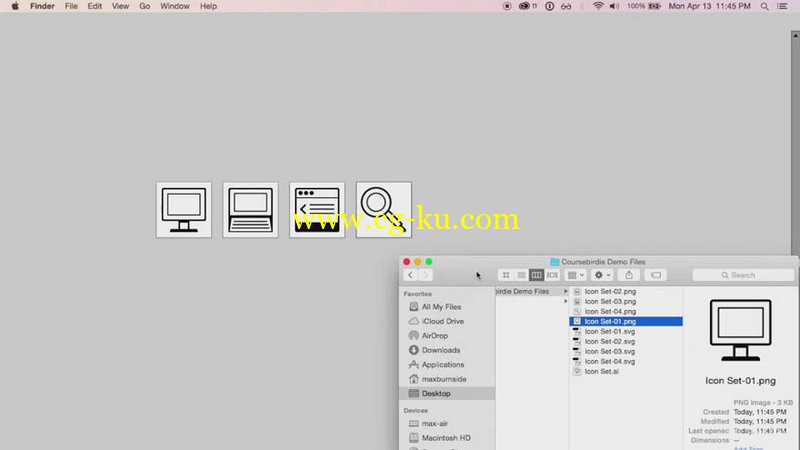Image resolution: width=800 pixels, height=450 pixels.
Task: Open the gear Action menu
Action: click(602, 275)
